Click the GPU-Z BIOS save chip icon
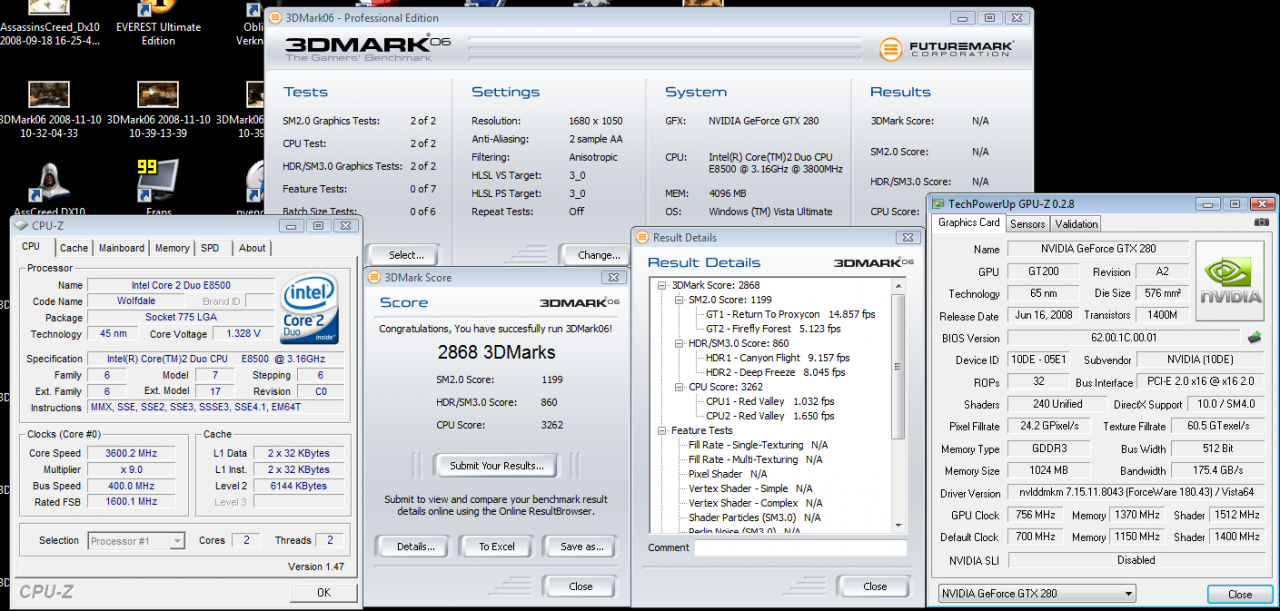 pyautogui.click(x=1254, y=338)
